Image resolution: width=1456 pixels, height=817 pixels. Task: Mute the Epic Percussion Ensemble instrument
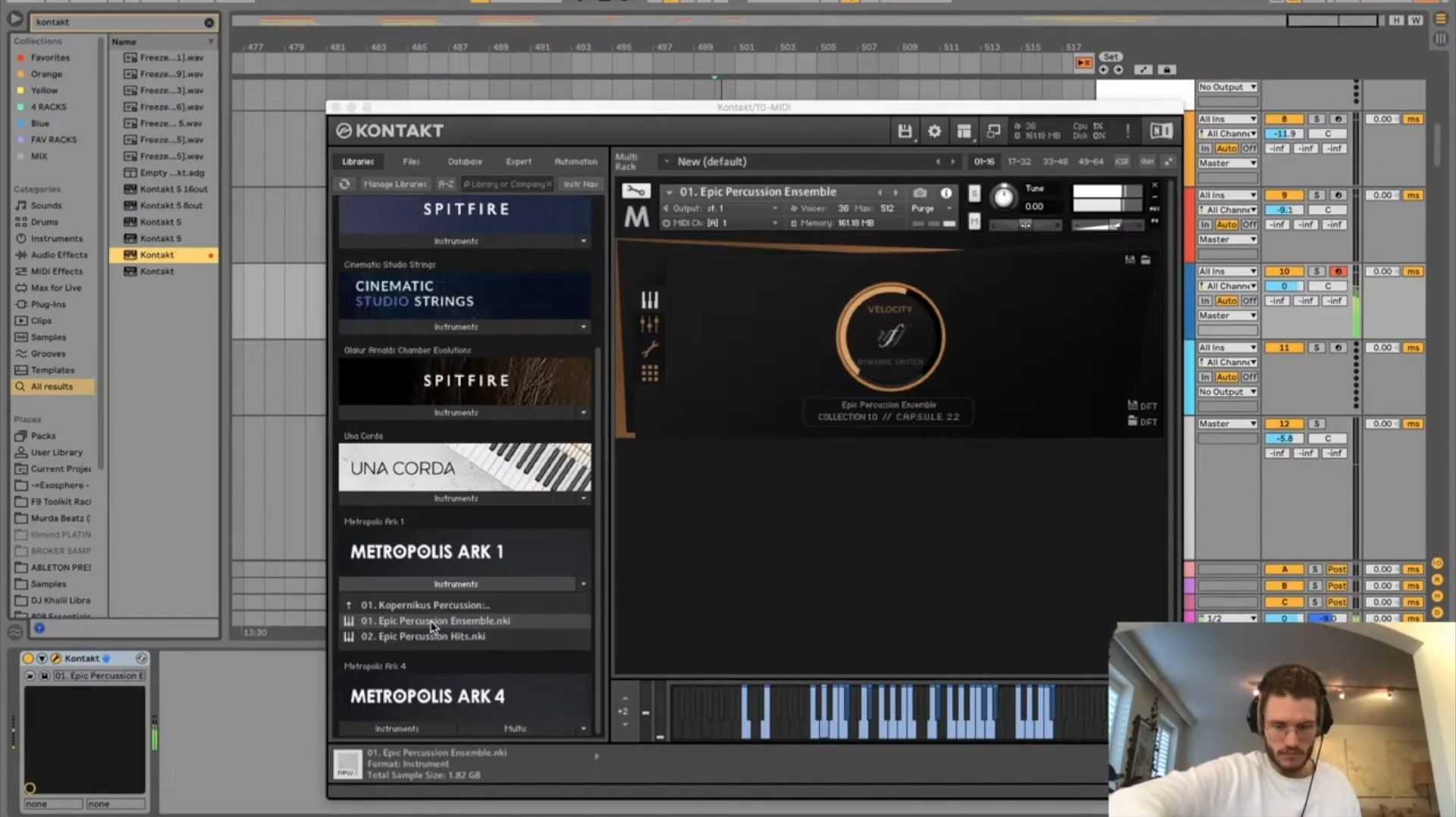(x=974, y=221)
